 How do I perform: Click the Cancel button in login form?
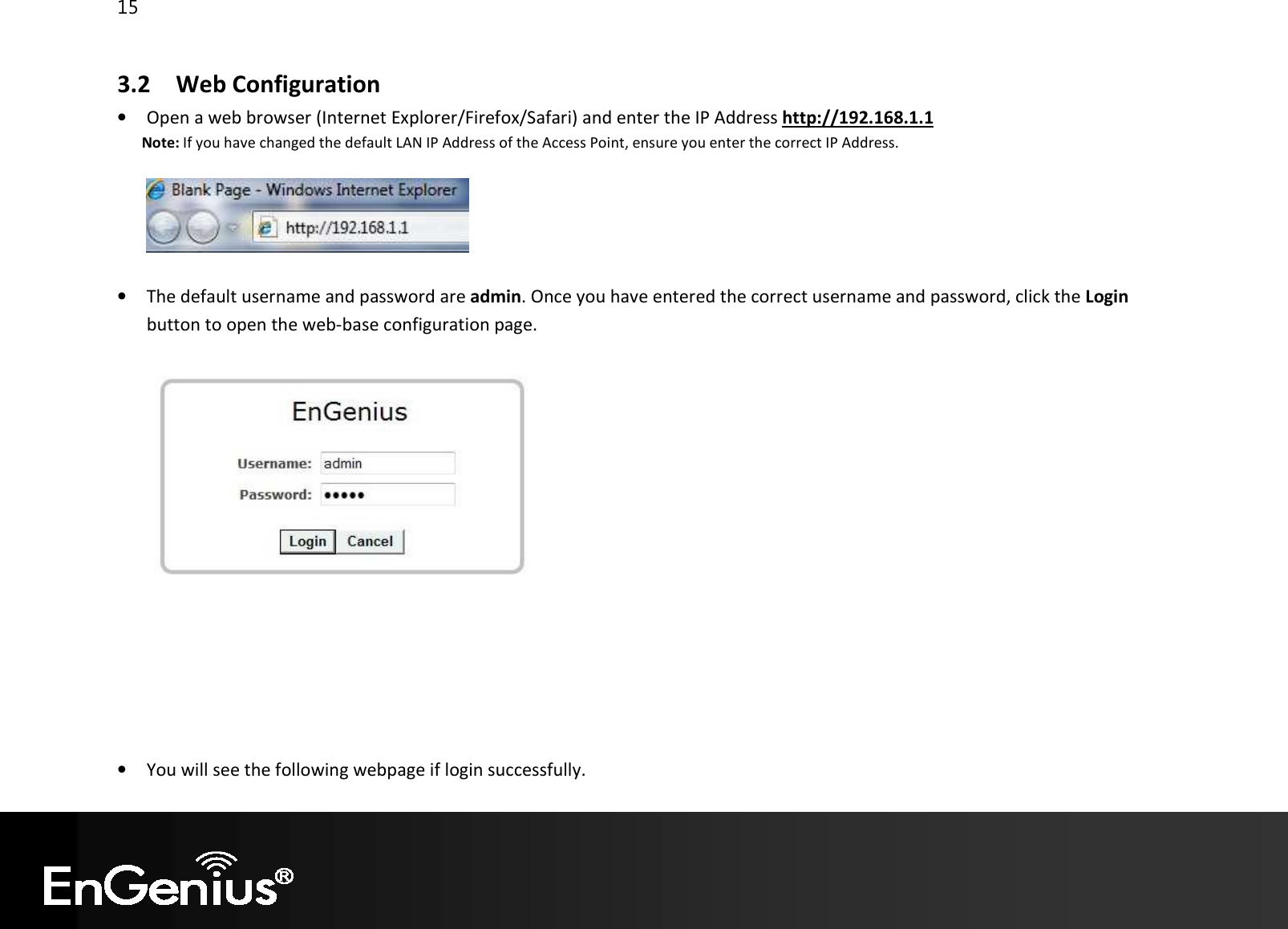pyautogui.click(x=370, y=542)
